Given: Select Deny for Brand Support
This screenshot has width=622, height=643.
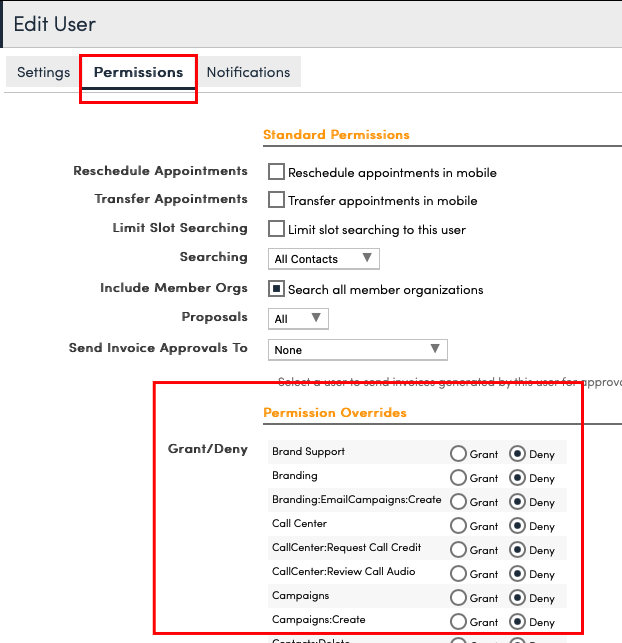Looking at the screenshot, I should pyautogui.click(x=517, y=453).
